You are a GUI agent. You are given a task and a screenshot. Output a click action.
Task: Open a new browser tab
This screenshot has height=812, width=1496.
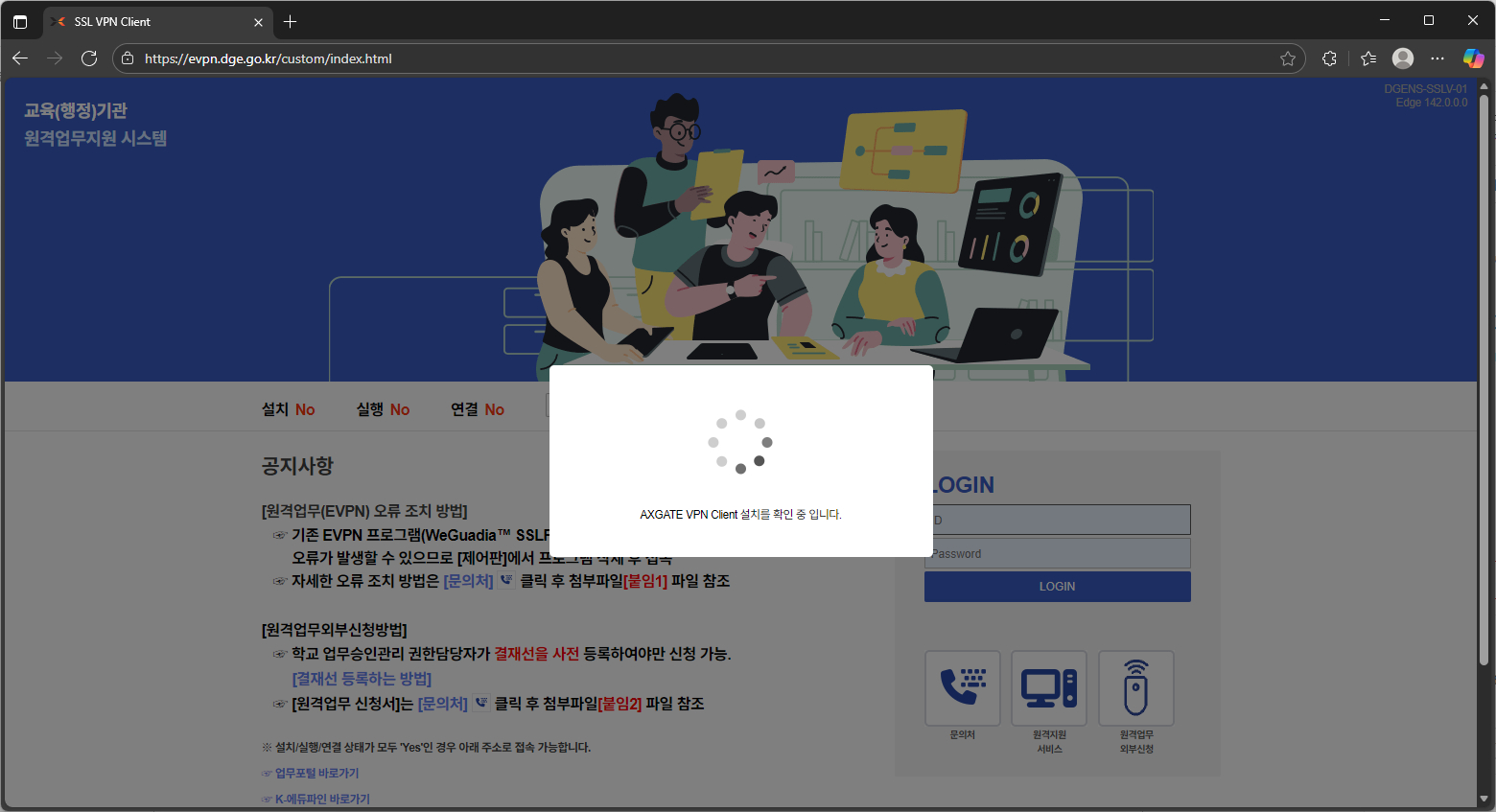[291, 21]
